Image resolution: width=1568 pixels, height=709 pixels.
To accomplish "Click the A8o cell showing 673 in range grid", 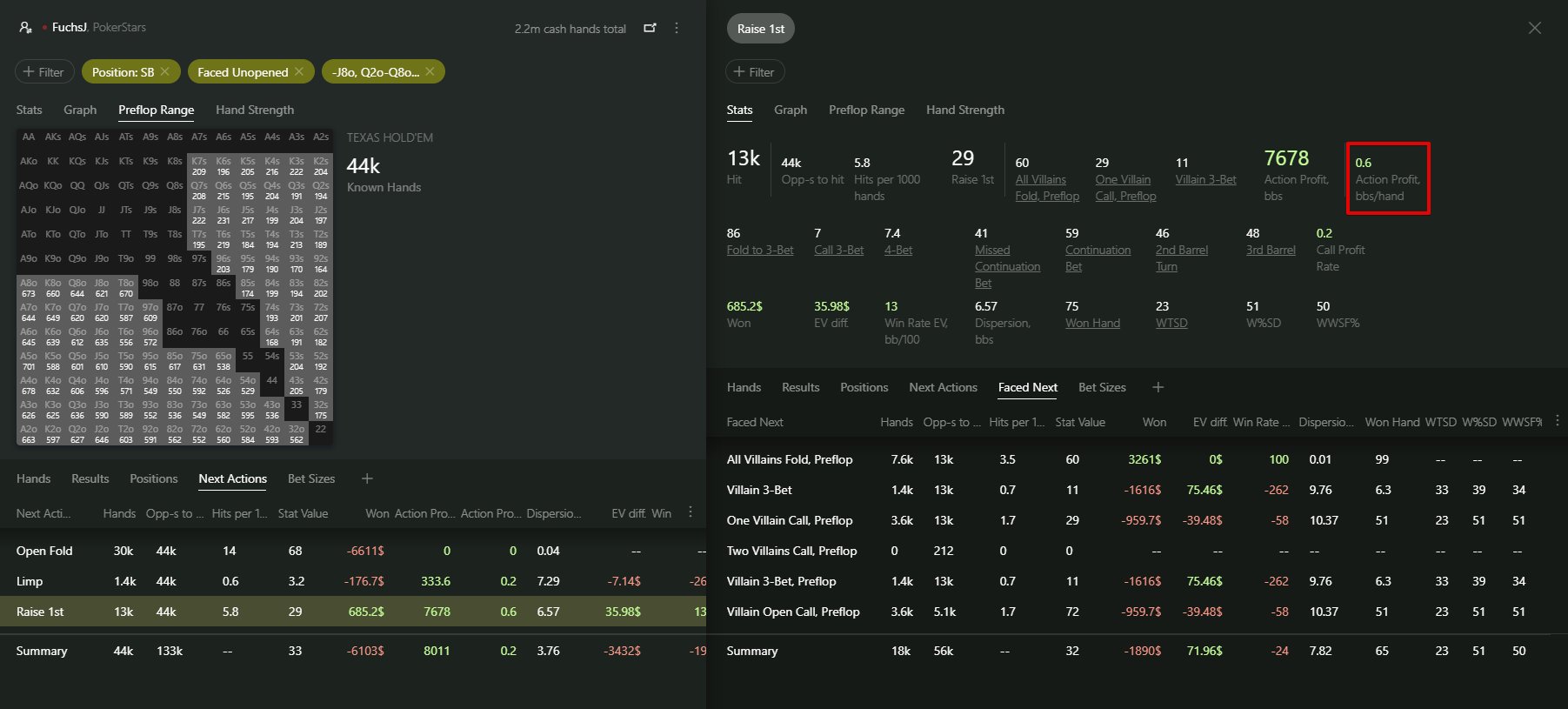I will pos(29,288).
